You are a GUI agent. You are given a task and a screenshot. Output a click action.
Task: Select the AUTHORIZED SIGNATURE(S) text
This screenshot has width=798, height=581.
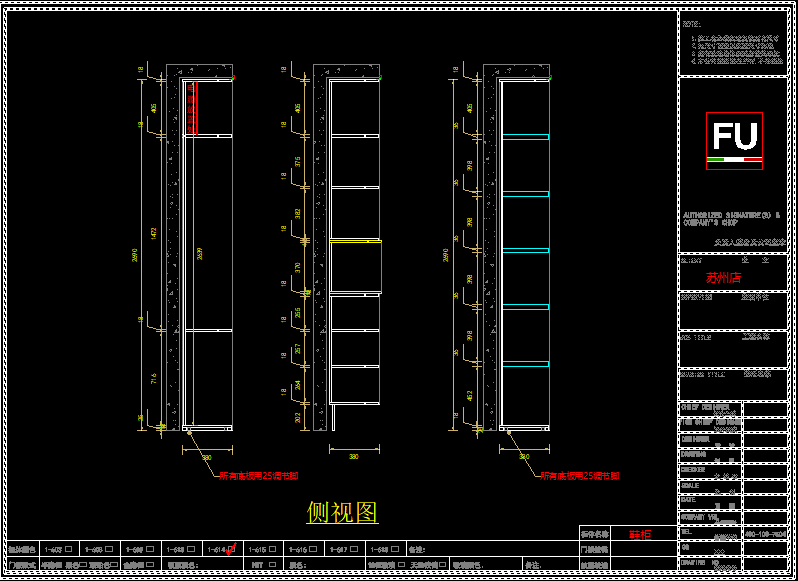click(731, 216)
